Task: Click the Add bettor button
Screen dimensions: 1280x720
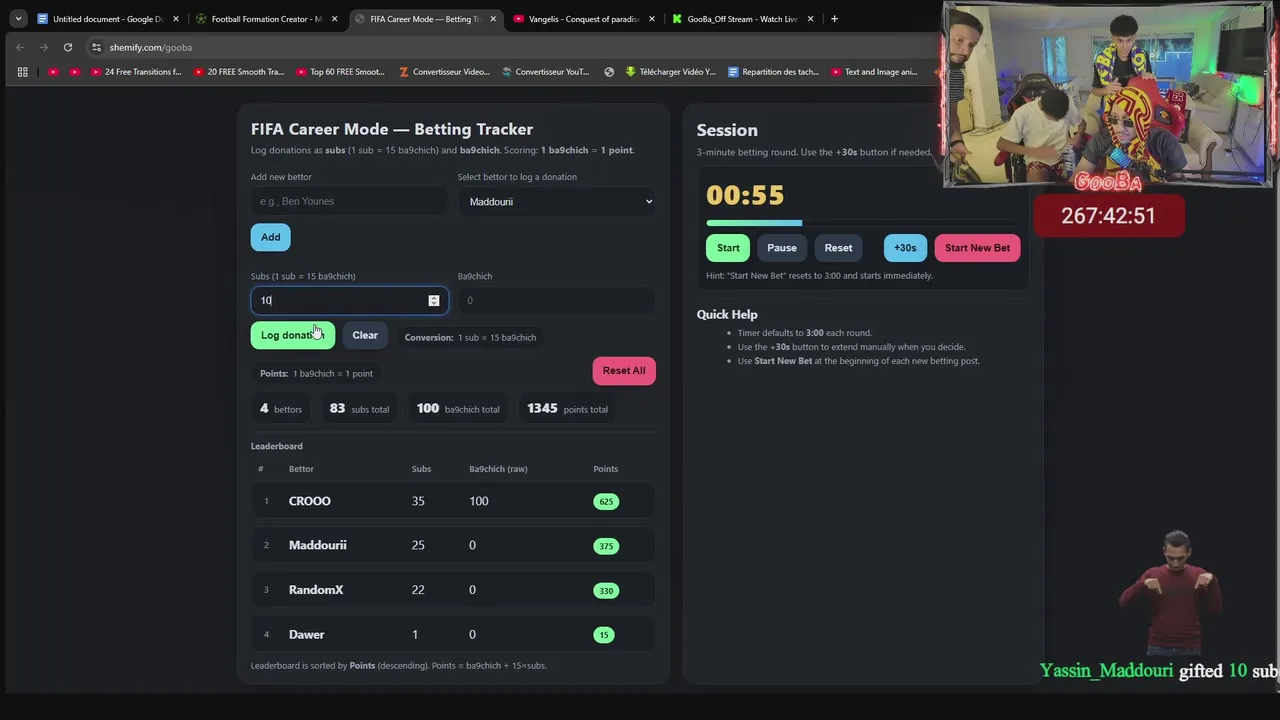Action: [270, 237]
